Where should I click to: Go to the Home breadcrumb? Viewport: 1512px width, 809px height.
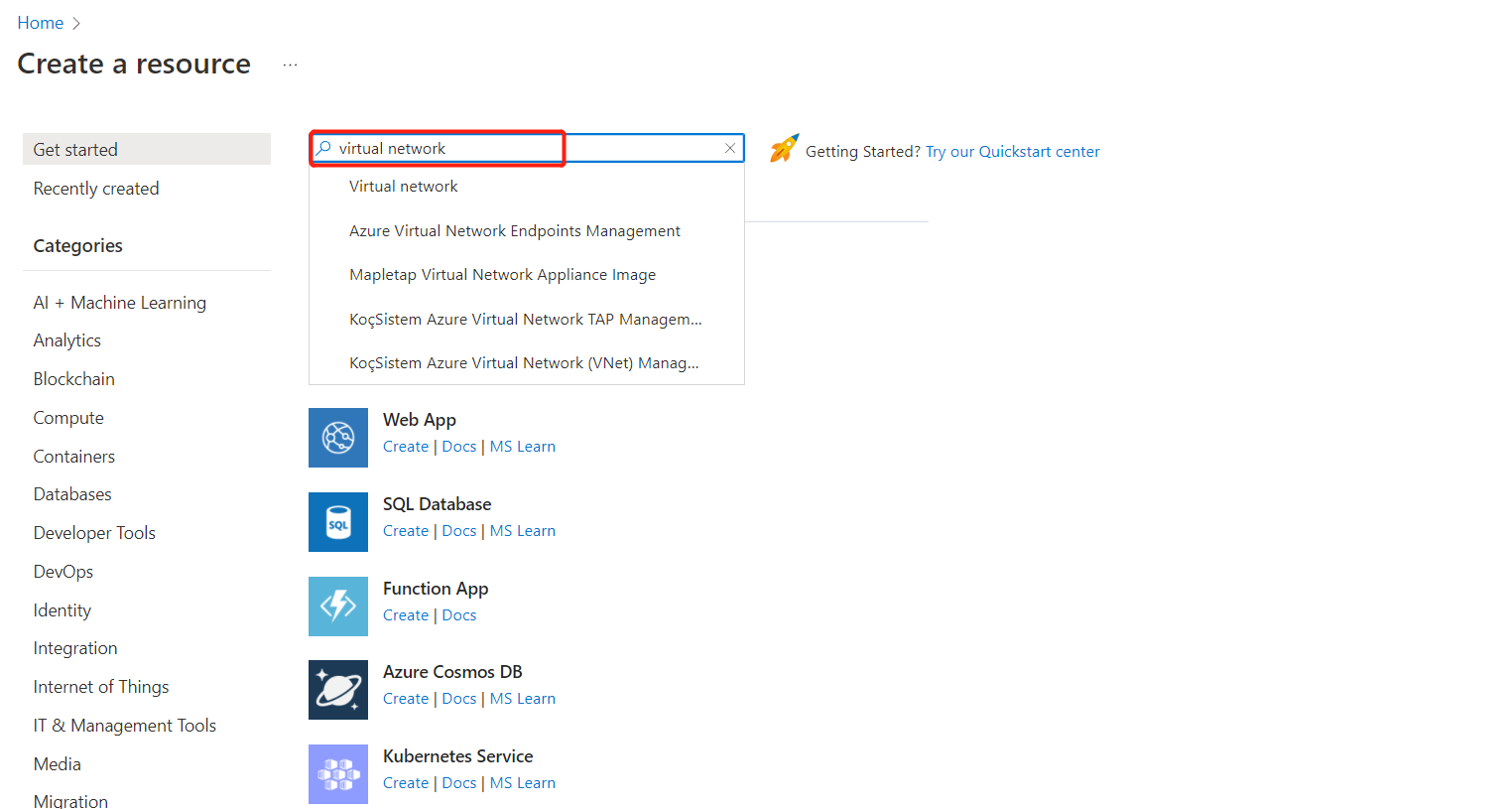point(41,23)
